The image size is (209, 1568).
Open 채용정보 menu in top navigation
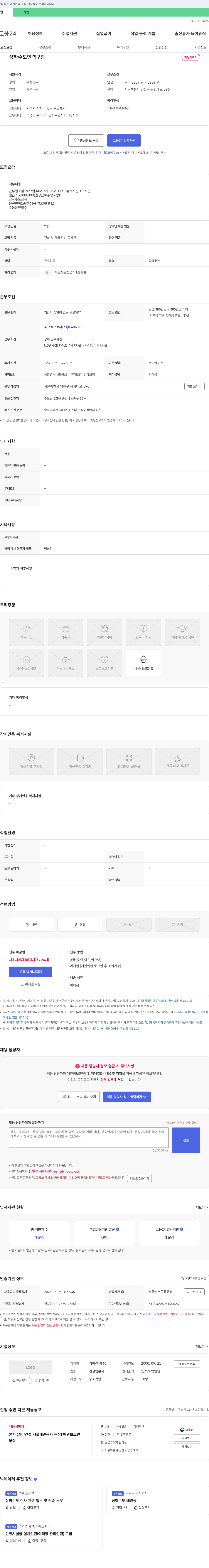pyautogui.click(x=35, y=34)
